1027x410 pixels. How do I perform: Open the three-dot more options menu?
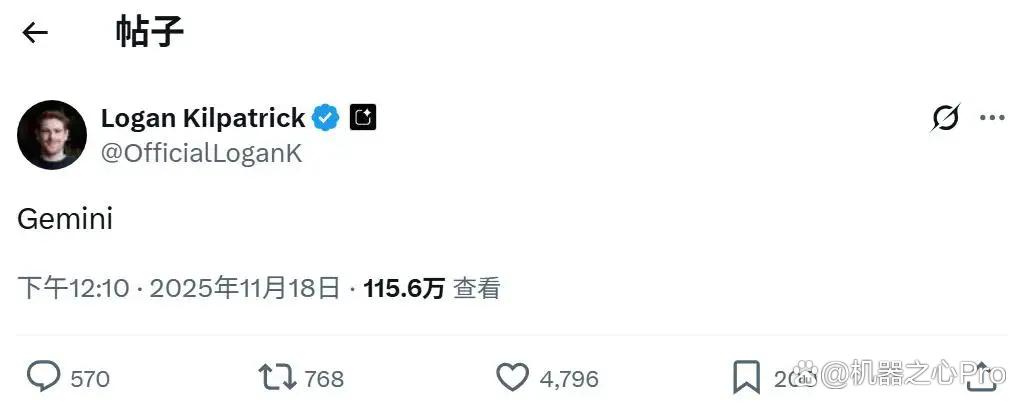(x=992, y=119)
